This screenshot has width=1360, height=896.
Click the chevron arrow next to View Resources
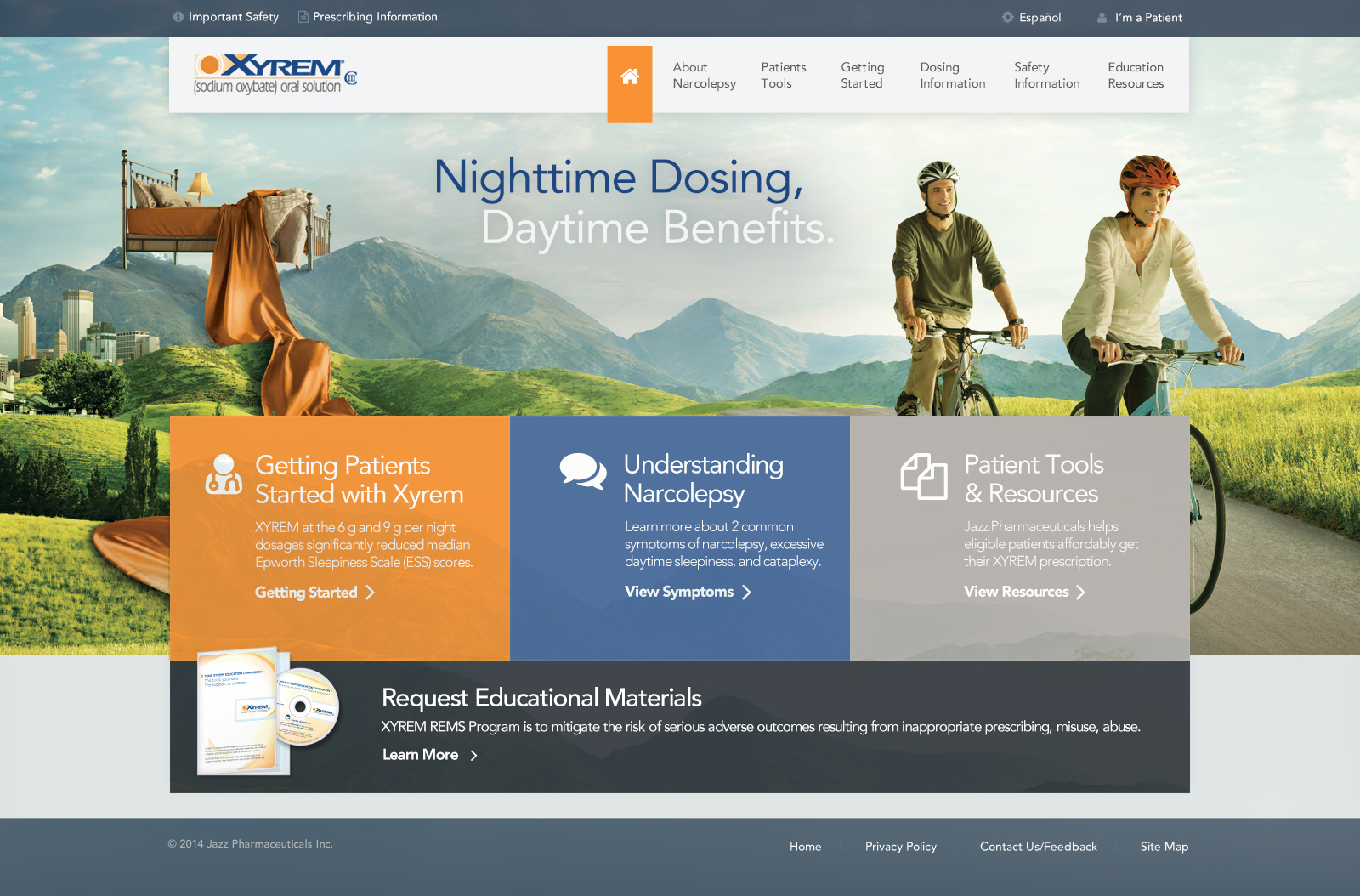tap(1080, 592)
